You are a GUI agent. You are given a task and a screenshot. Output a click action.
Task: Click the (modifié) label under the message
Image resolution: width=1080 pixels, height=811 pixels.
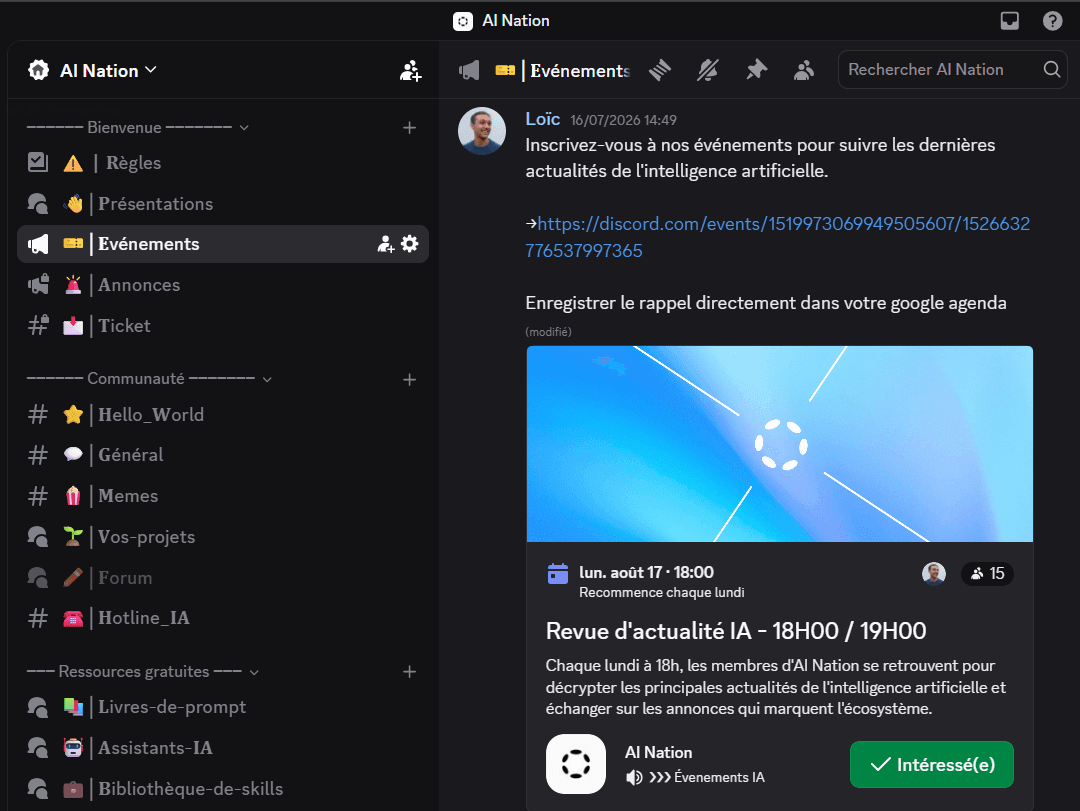[548, 332]
